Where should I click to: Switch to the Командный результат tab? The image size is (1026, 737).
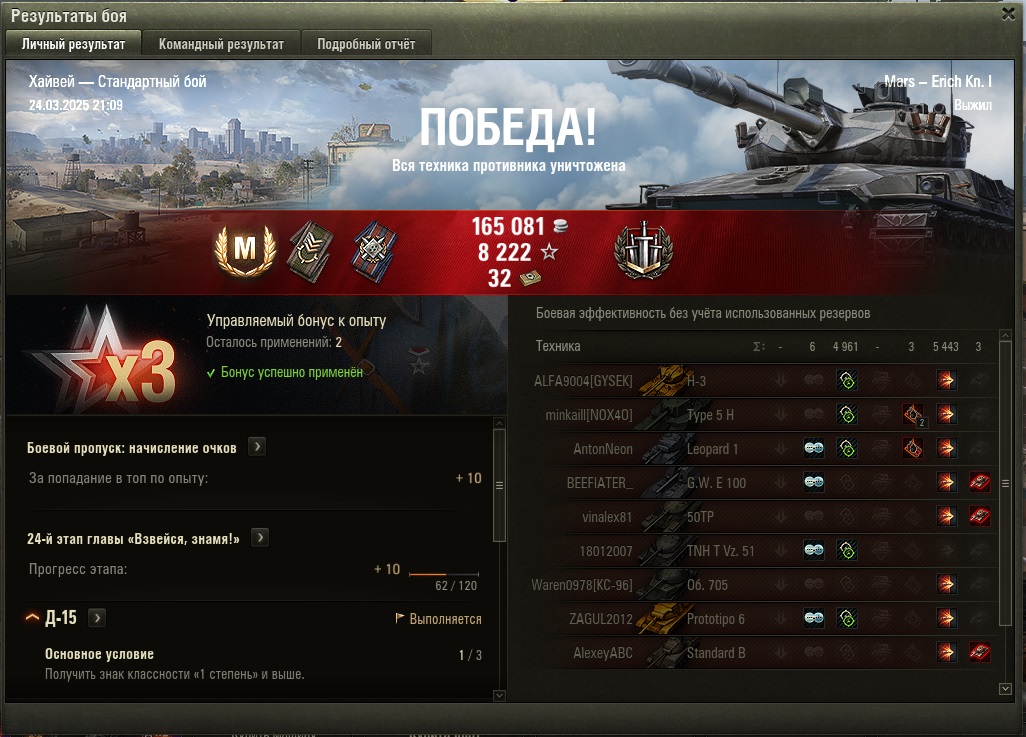pyautogui.click(x=221, y=44)
